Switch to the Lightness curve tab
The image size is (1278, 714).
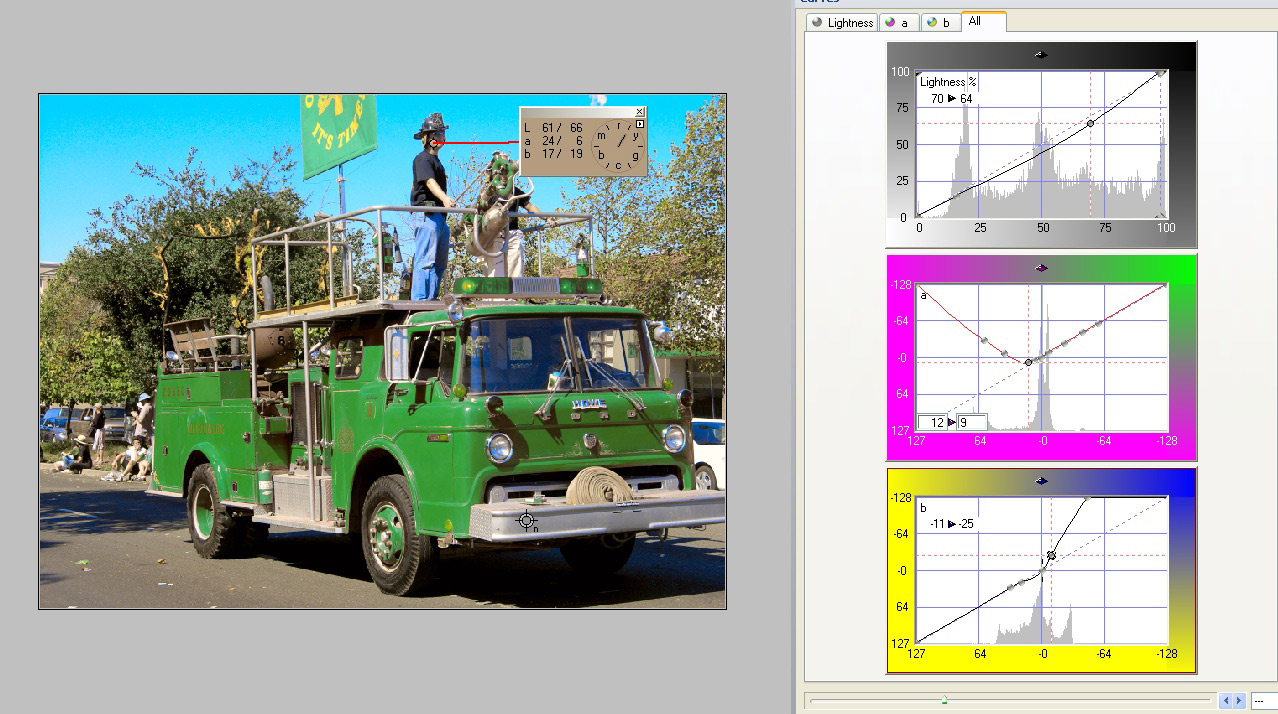tap(842, 22)
